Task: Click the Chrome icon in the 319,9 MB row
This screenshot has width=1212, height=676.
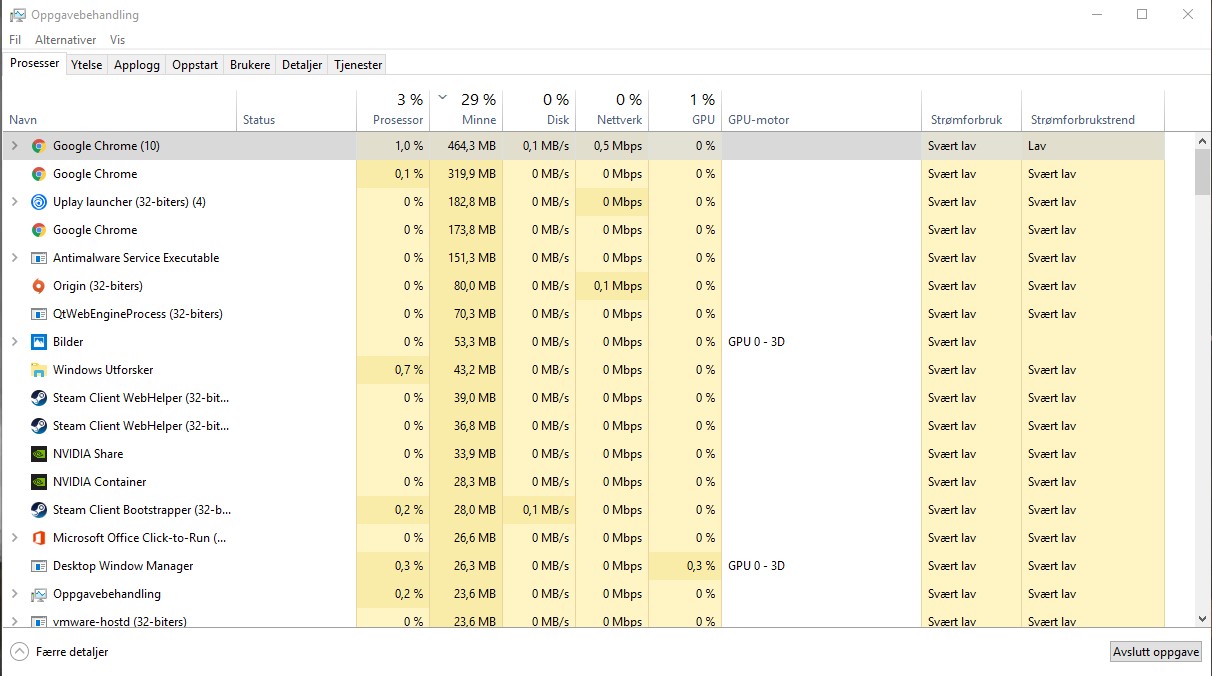Action: [x=38, y=174]
